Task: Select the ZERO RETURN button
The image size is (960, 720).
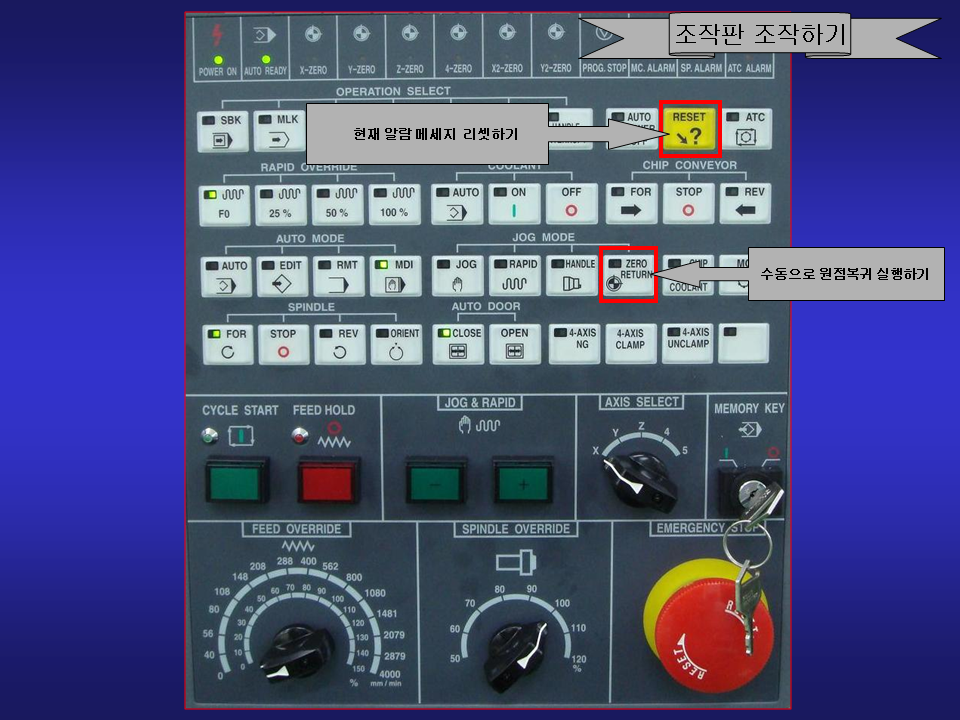Action: (629, 275)
